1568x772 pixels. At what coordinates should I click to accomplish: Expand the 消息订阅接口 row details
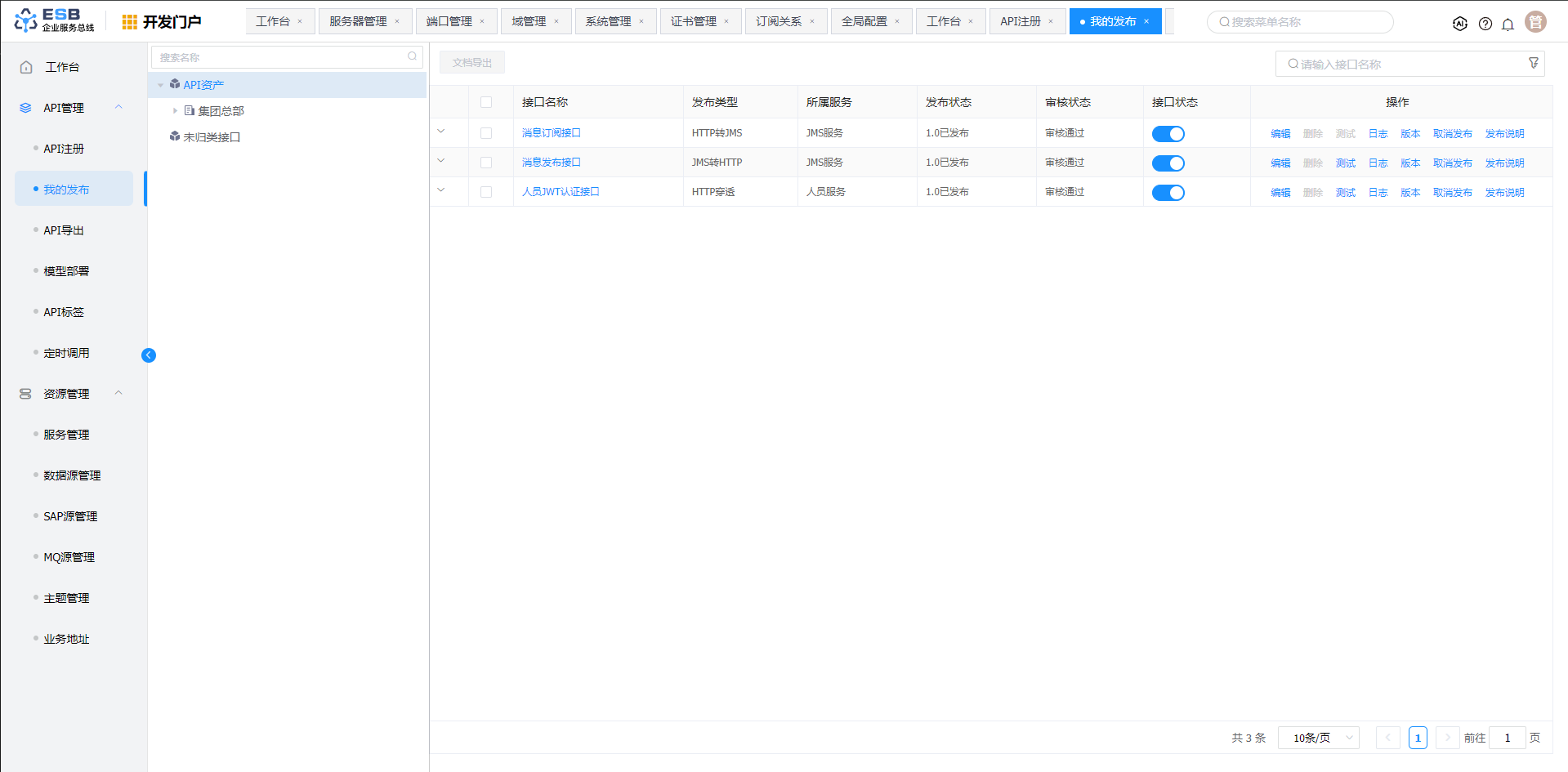point(441,132)
